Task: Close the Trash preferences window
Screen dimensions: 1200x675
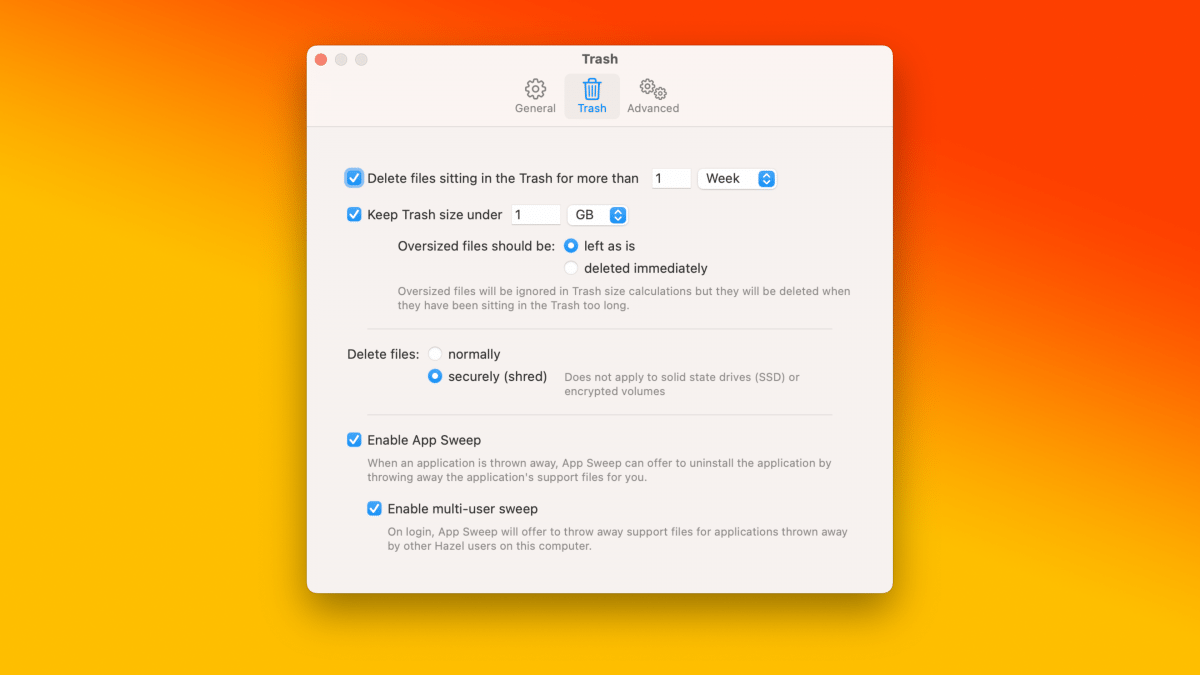Action: [321, 60]
